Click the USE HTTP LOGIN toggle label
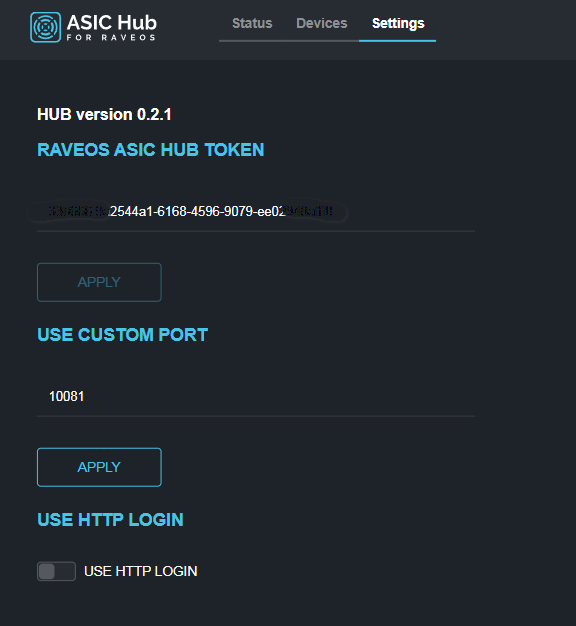Image resolution: width=576 pixels, height=626 pixels. tap(141, 571)
